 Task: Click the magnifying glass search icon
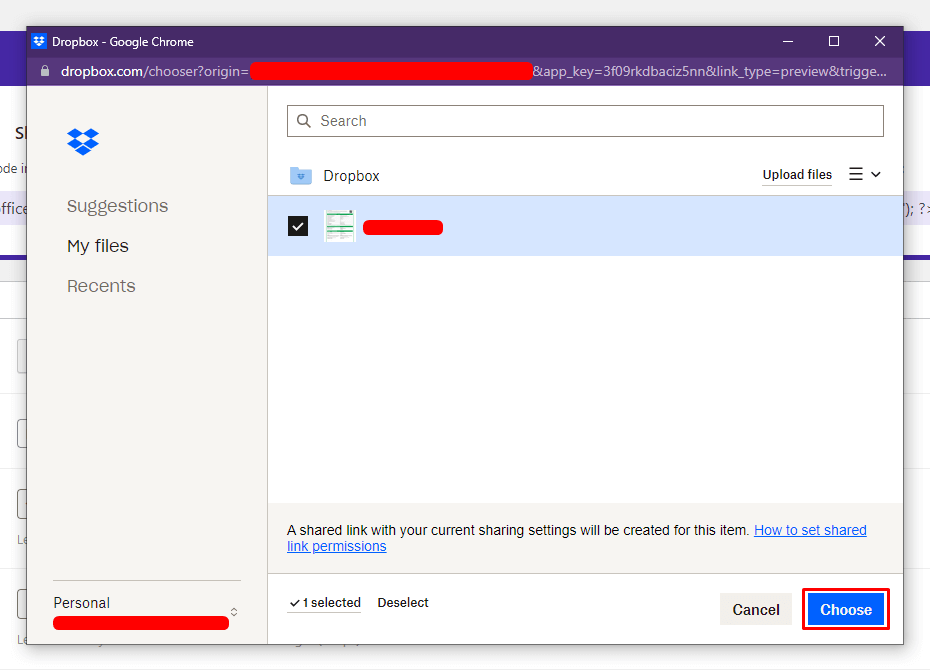coord(304,121)
